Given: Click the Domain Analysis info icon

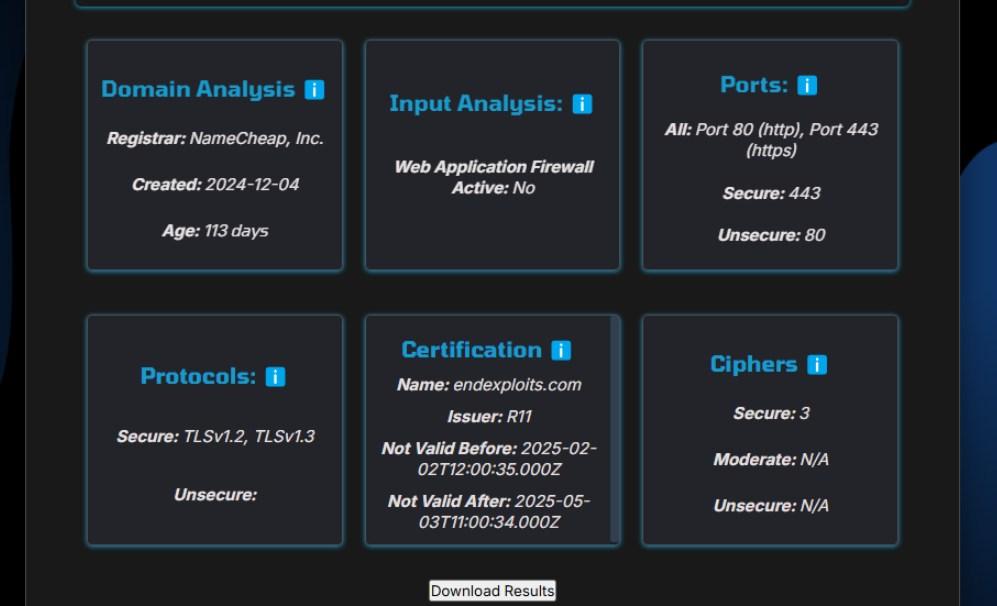Looking at the screenshot, I should tap(314, 90).
